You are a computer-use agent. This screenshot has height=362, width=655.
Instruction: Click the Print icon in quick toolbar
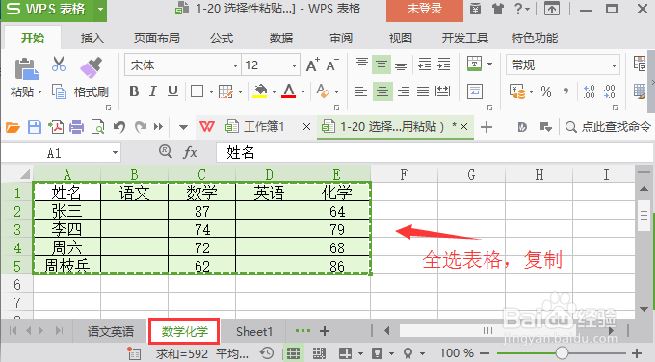76,127
